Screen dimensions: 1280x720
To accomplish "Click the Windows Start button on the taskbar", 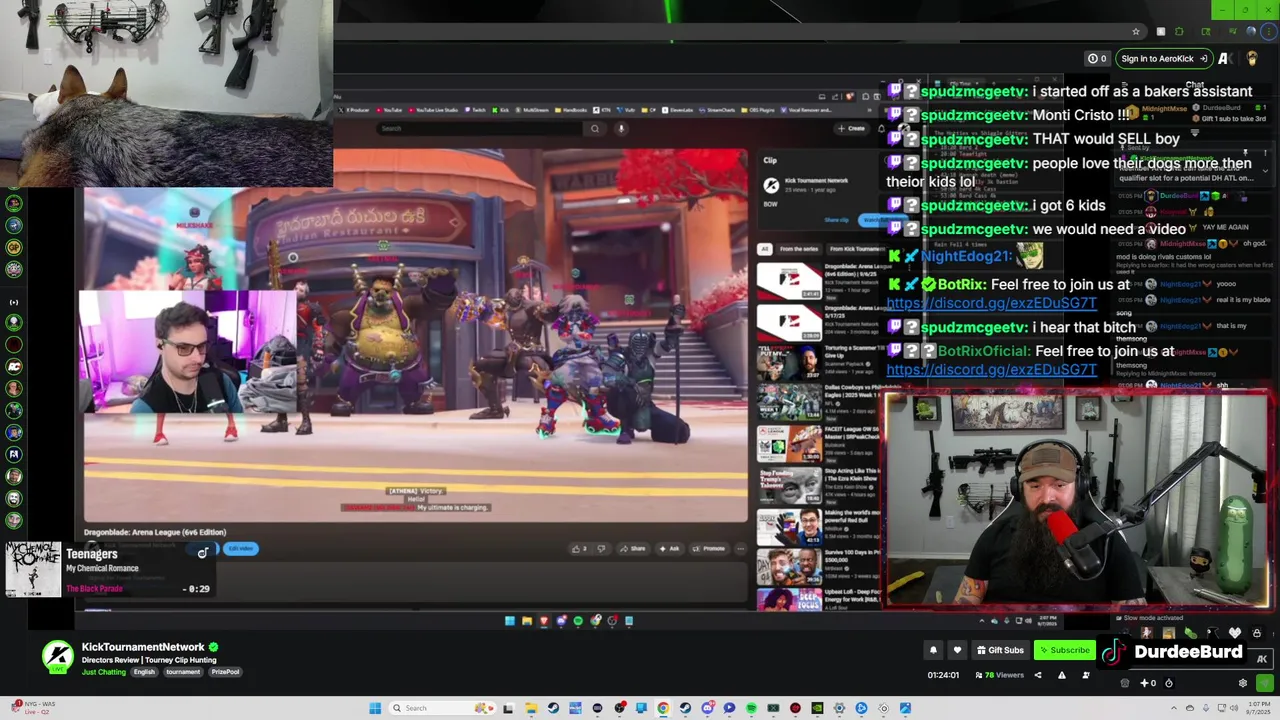I will (x=375, y=708).
